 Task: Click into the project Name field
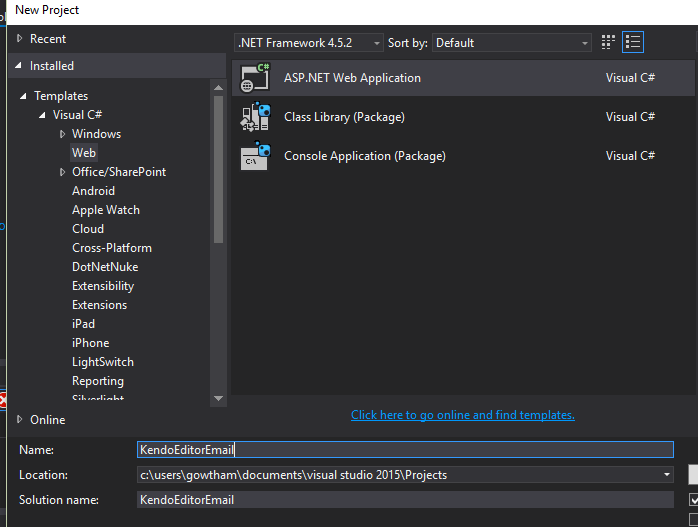pyautogui.click(x=405, y=450)
